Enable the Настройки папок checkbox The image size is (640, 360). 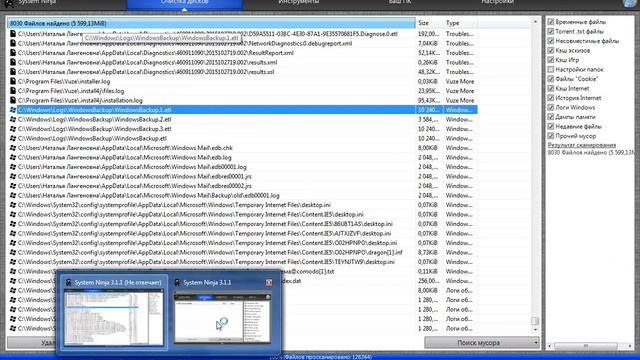551,69
